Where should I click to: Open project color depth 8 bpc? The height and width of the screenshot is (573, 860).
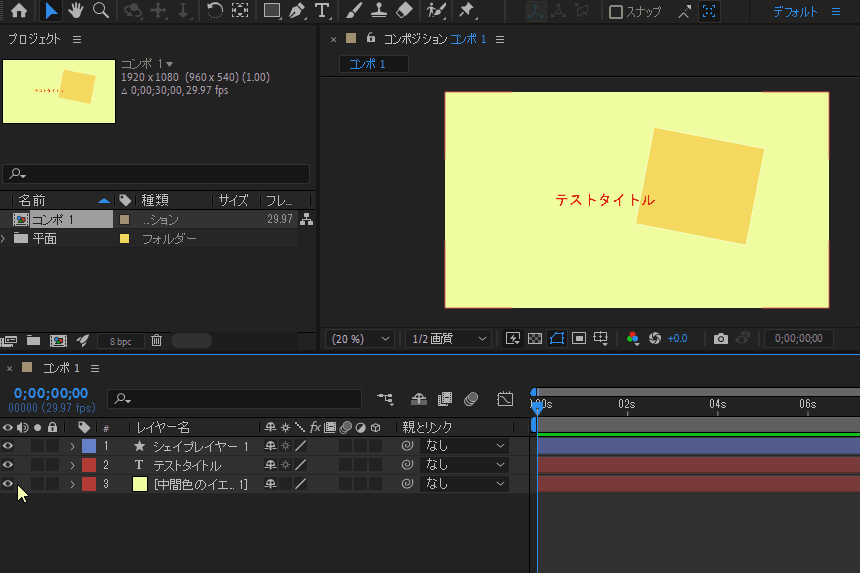point(121,341)
